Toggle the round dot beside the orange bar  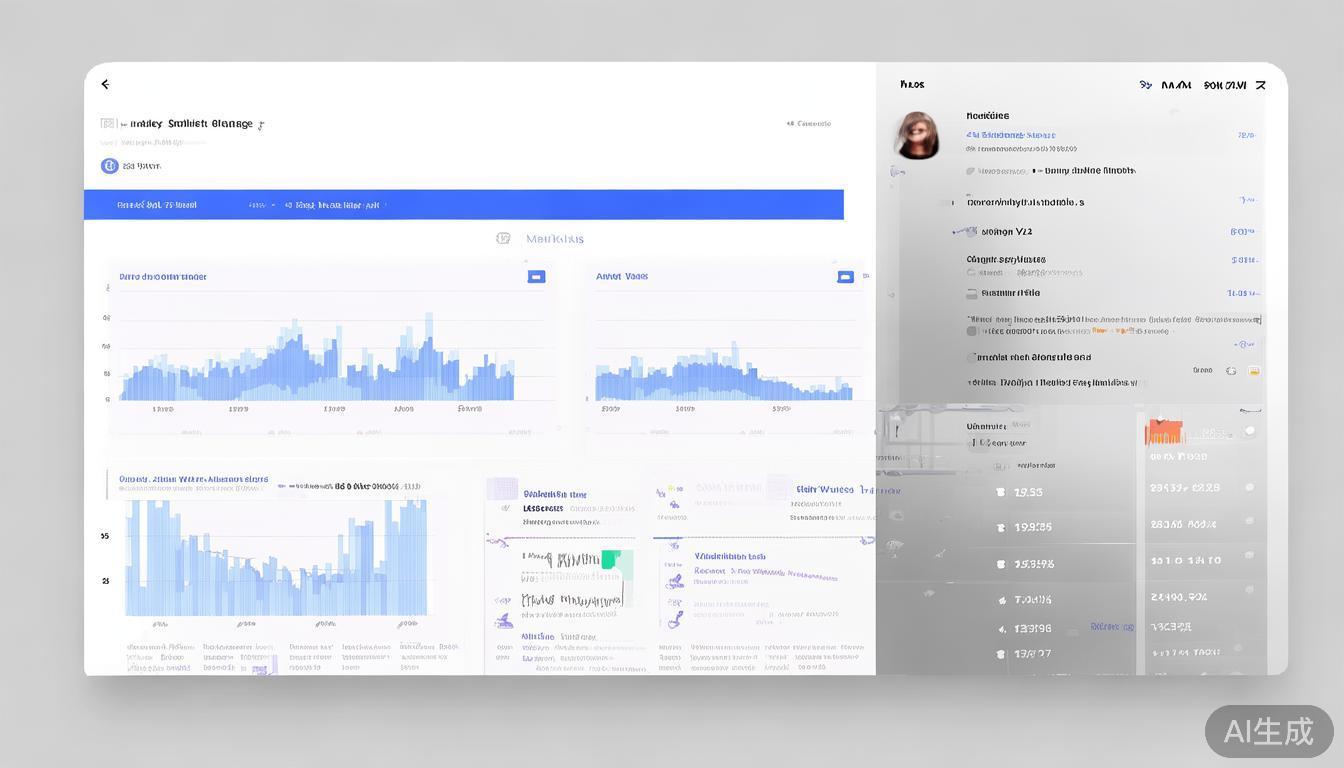(x=1249, y=431)
